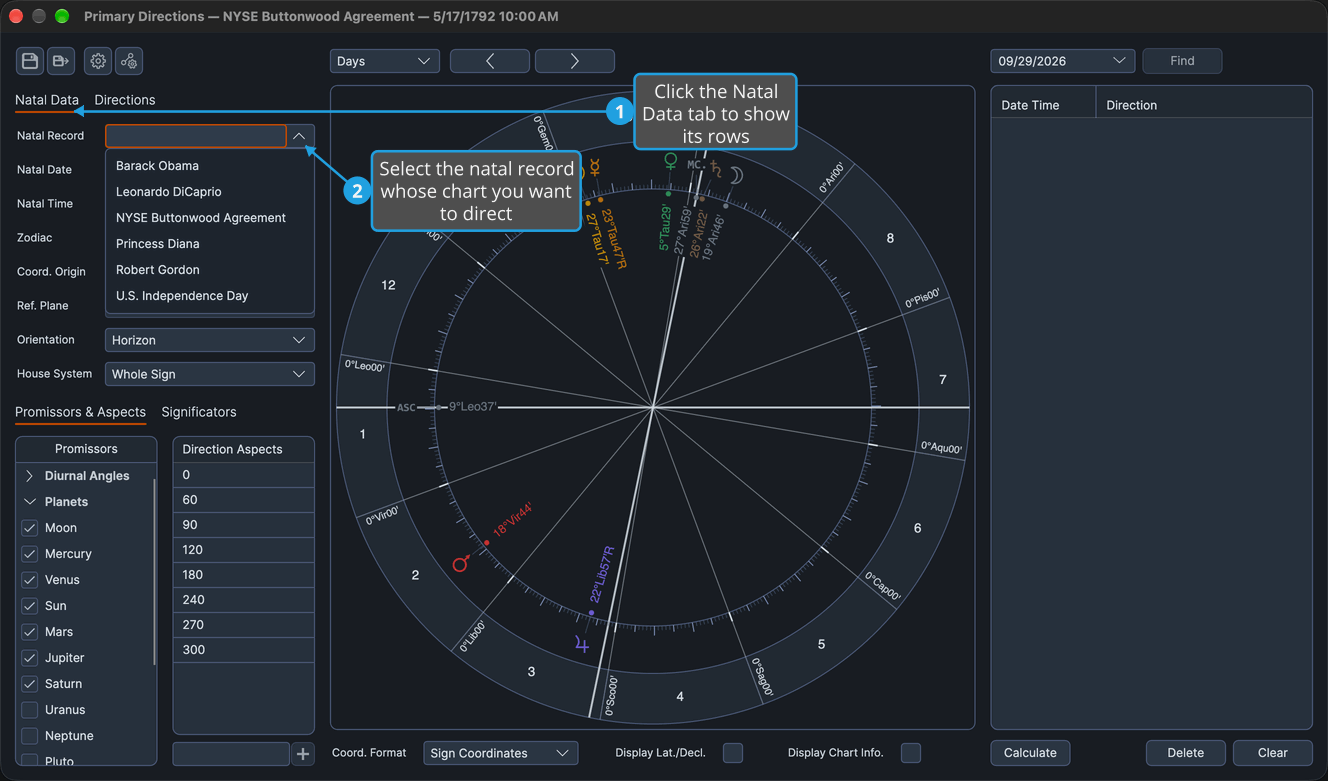Choose Barack Obama from natal record list
Screen dimensions: 1328x781
pos(210,166)
